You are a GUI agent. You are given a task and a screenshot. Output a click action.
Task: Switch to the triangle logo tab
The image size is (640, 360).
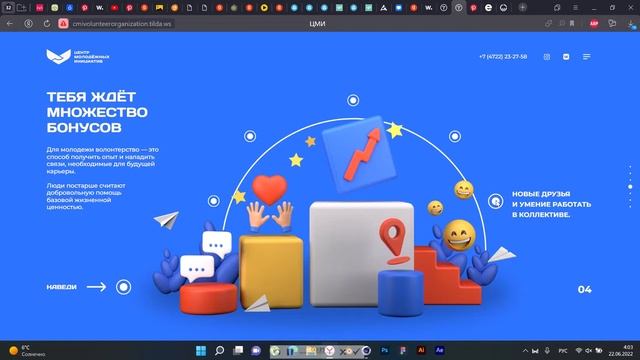coord(384,7)
